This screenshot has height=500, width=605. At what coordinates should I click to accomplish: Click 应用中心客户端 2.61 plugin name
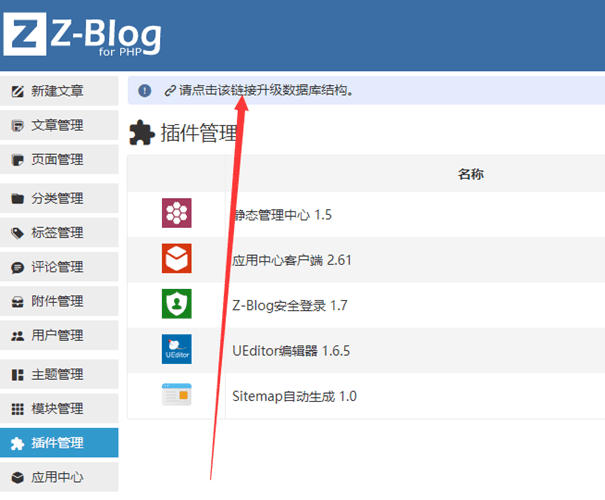[x=292, y=260]
